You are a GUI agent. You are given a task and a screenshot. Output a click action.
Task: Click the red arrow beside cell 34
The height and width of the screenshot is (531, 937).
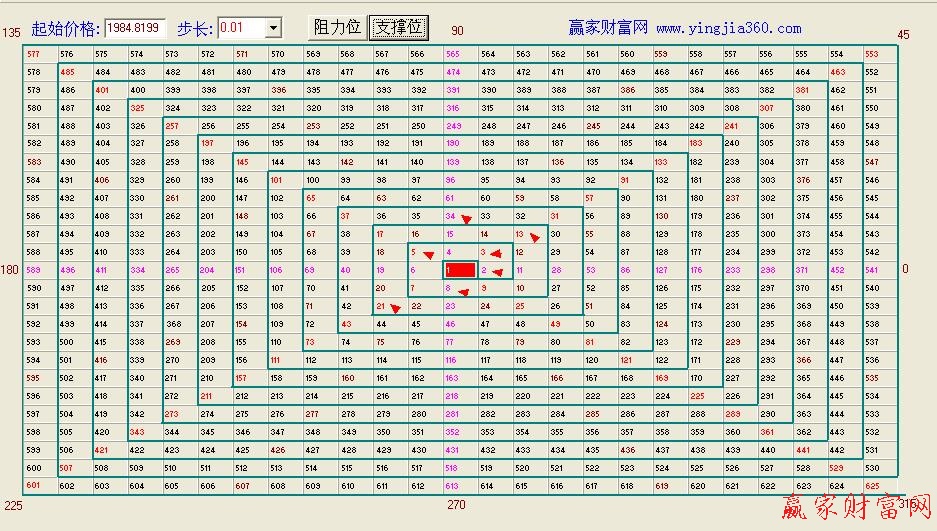(x=465, y=219)
